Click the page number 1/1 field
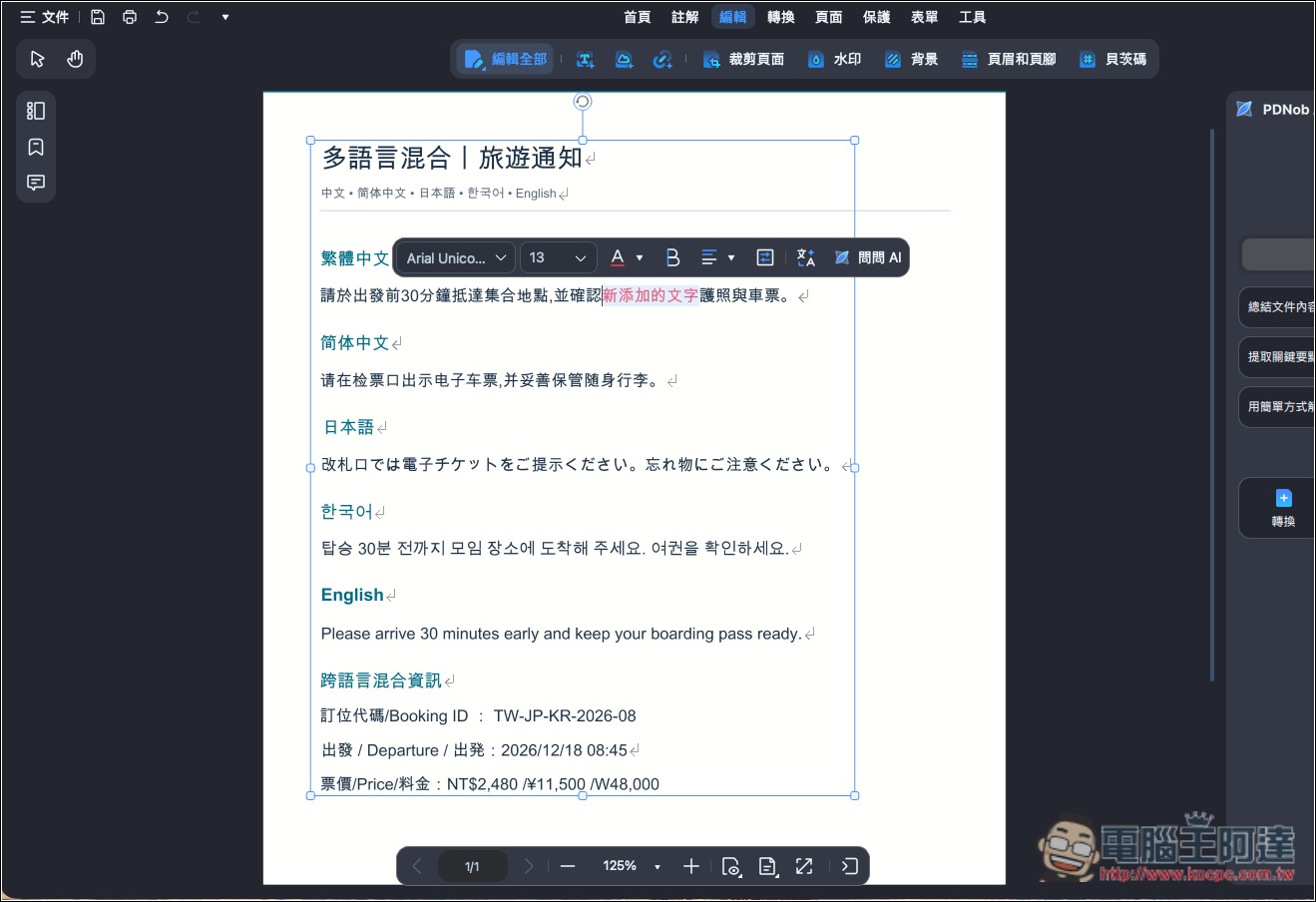The height and width of the screenshot is (902, 1316). [472, 866]
